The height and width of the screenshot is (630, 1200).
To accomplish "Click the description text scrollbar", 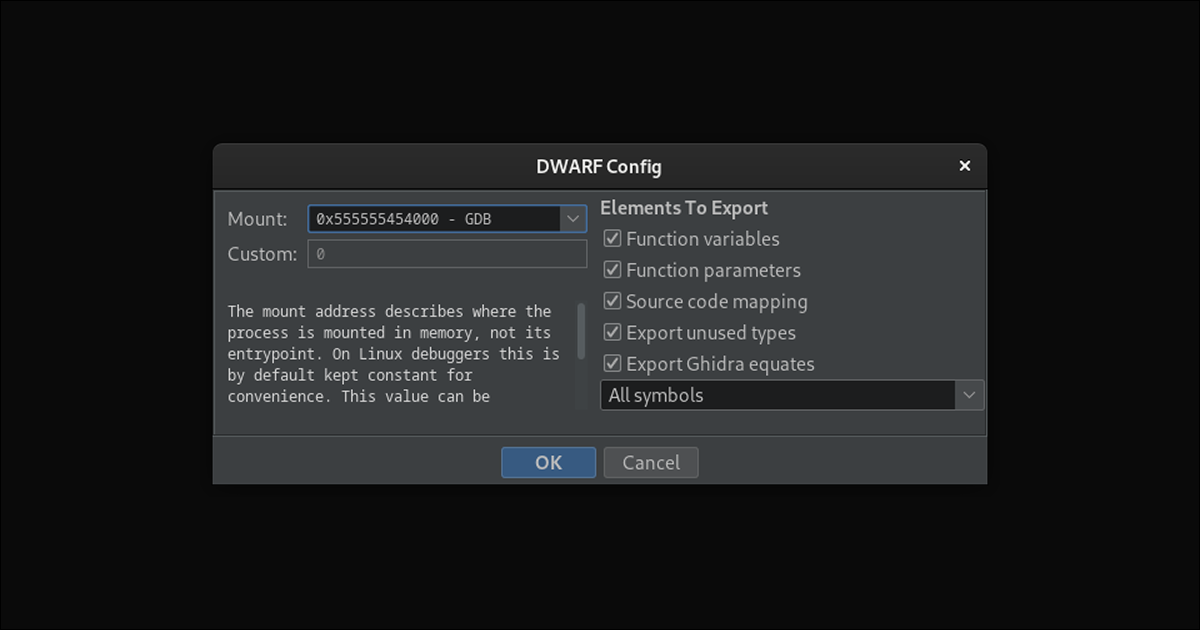I will pyautogui.click(x=581, y=331).
